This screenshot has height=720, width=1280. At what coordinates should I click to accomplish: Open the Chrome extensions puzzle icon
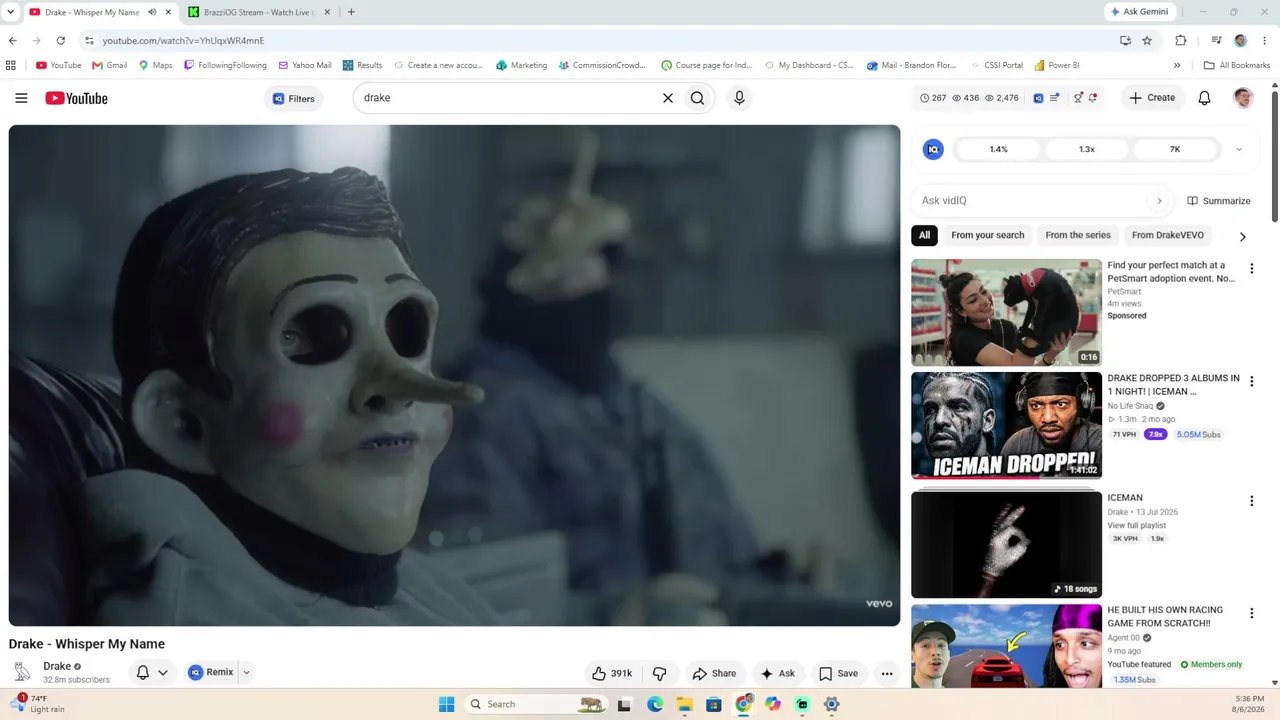1180,40
